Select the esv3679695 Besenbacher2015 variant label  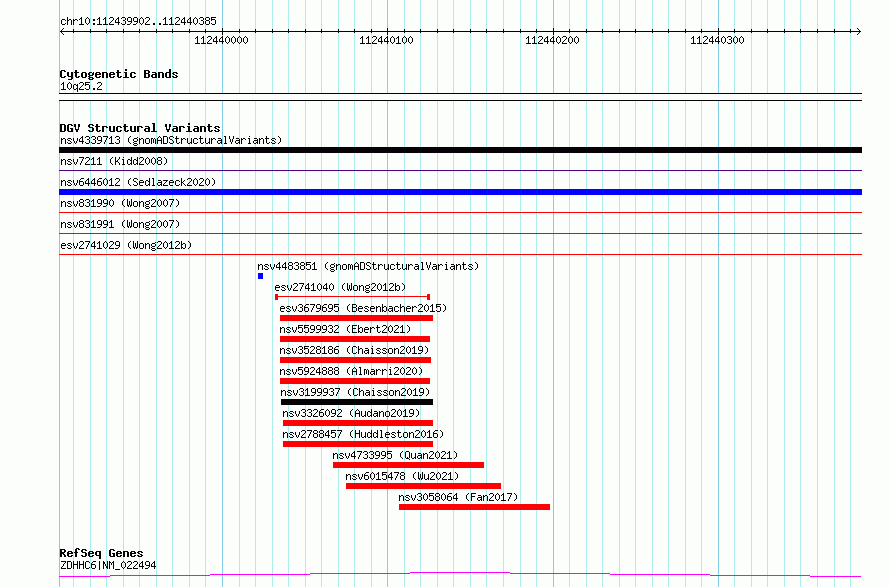coord(363,308)
